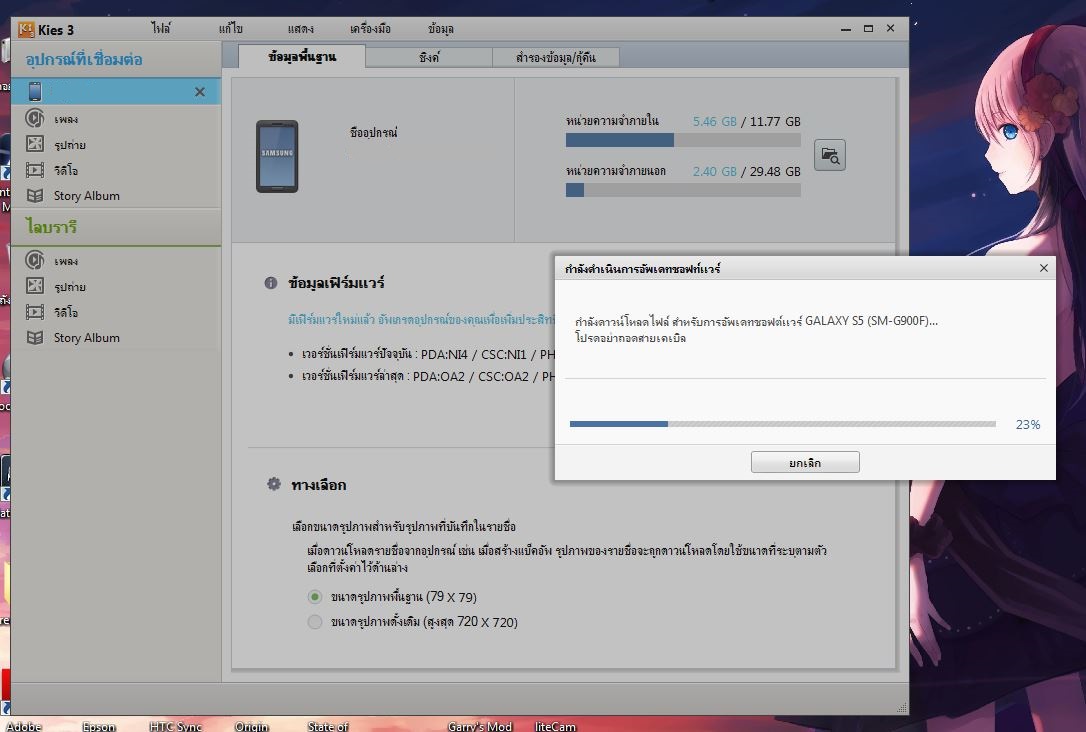1086x732 pixels.
Task: Switch to สำรองข้อมูล/กู้คืน tab
Action: pos(555,57)
